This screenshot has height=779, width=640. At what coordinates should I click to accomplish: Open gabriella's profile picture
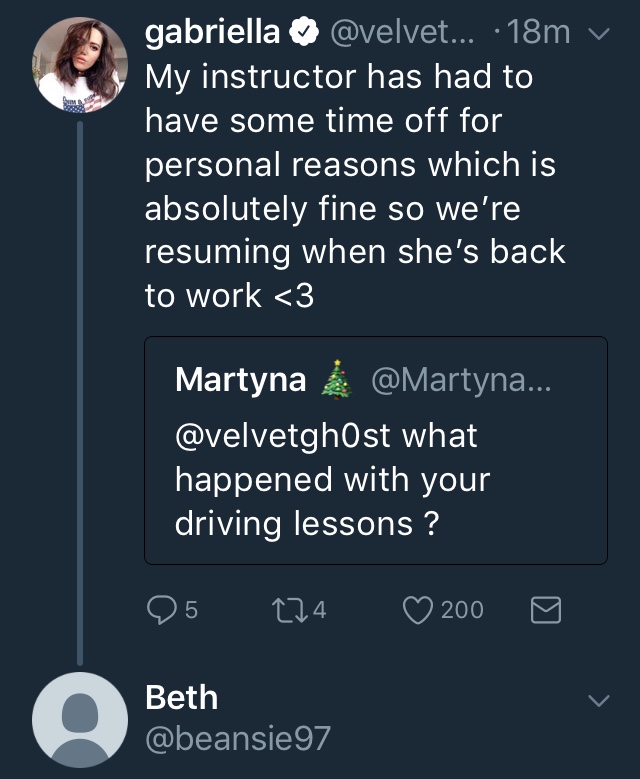tap(81, 65)
